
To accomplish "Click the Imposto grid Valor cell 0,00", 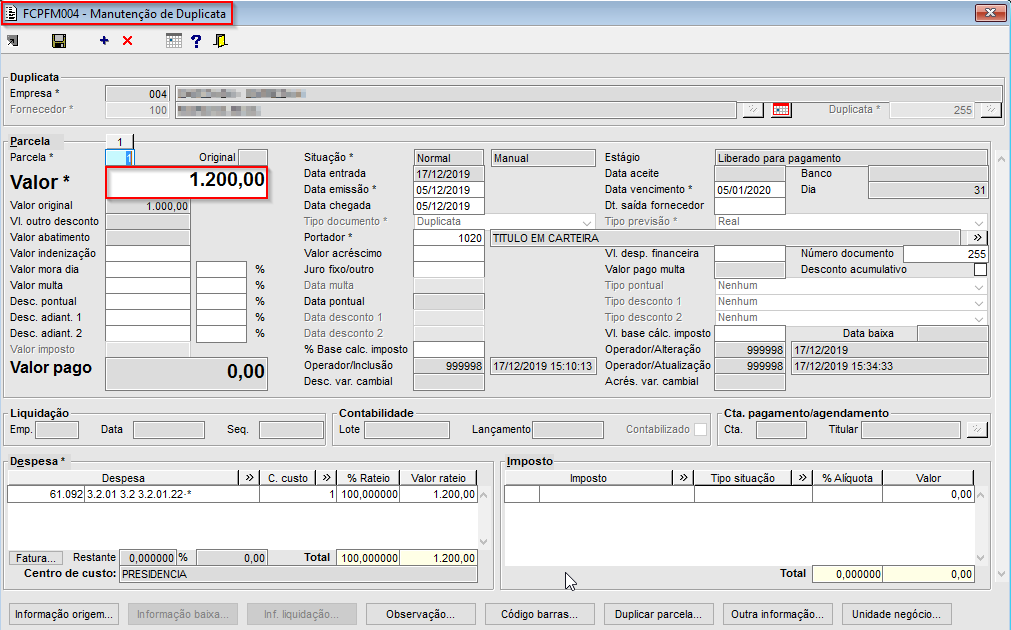I will pyautogui.click(x=928, y=495).
